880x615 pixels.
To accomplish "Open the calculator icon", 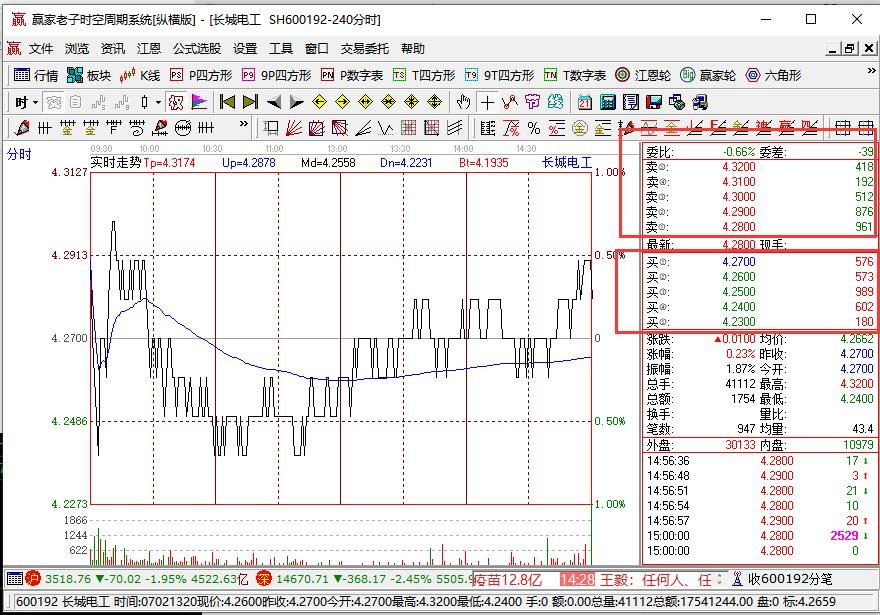I will point(608,102).
